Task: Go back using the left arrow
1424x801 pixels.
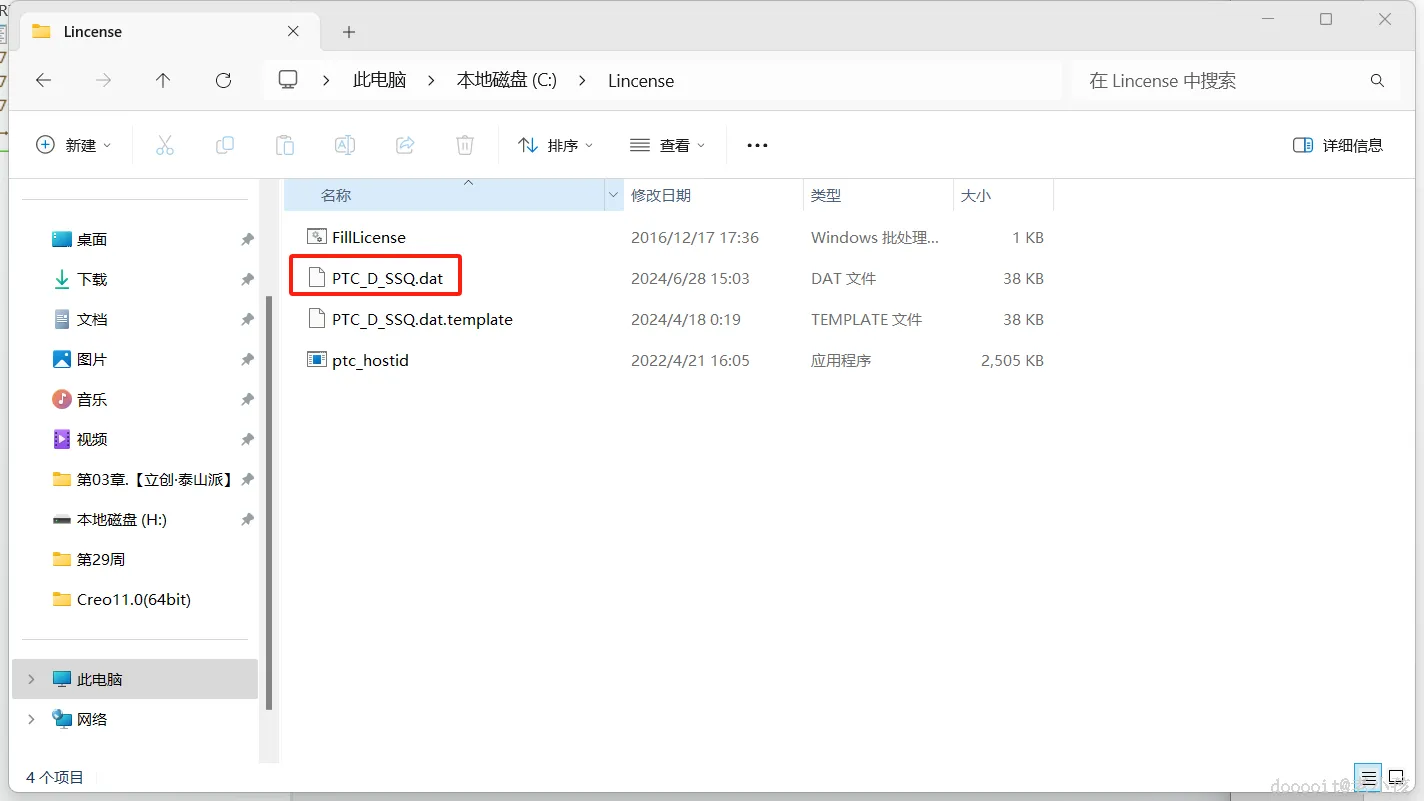Action: [43, 81]
